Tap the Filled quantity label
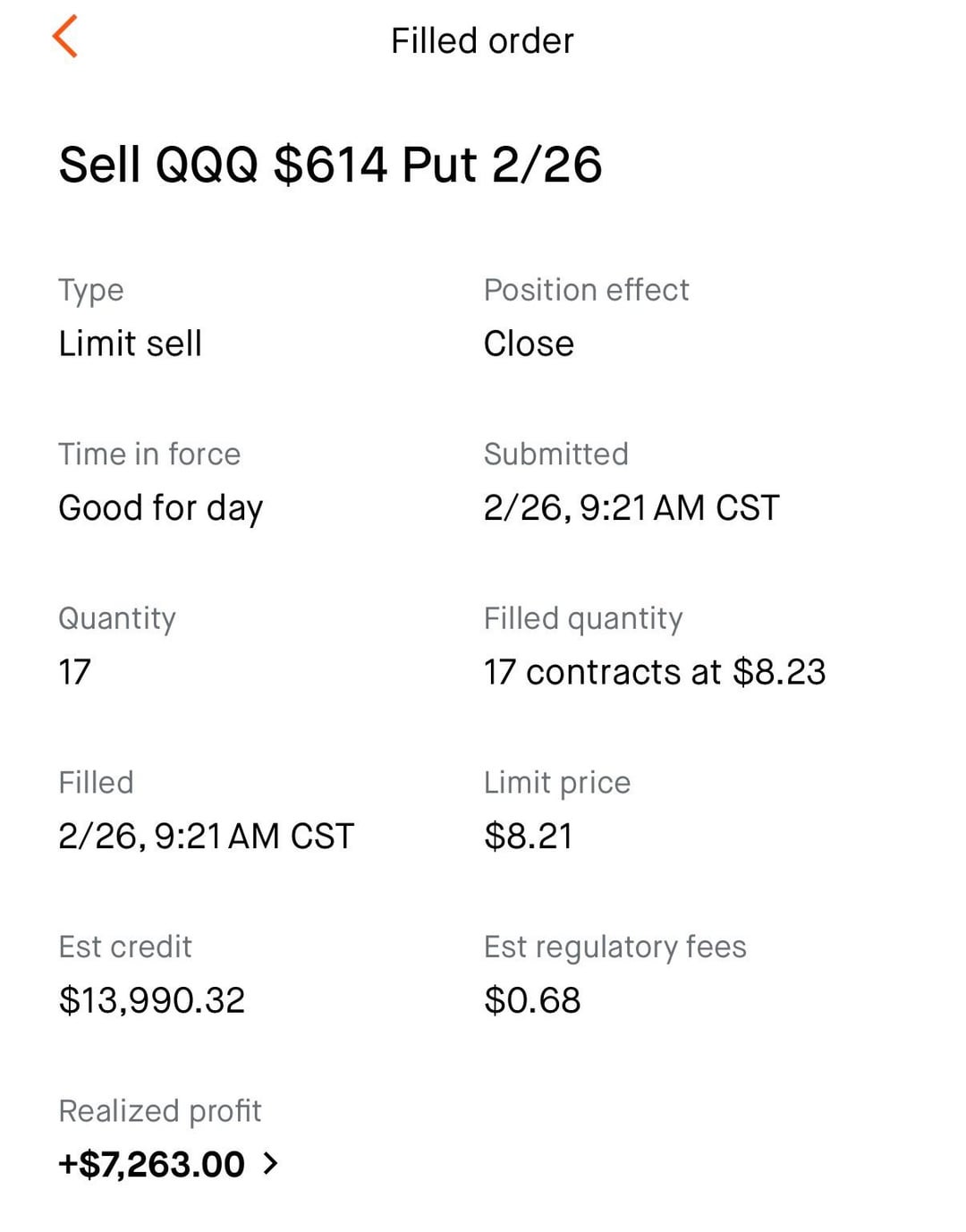This screenshot has width=966, height=1232. 583,618
